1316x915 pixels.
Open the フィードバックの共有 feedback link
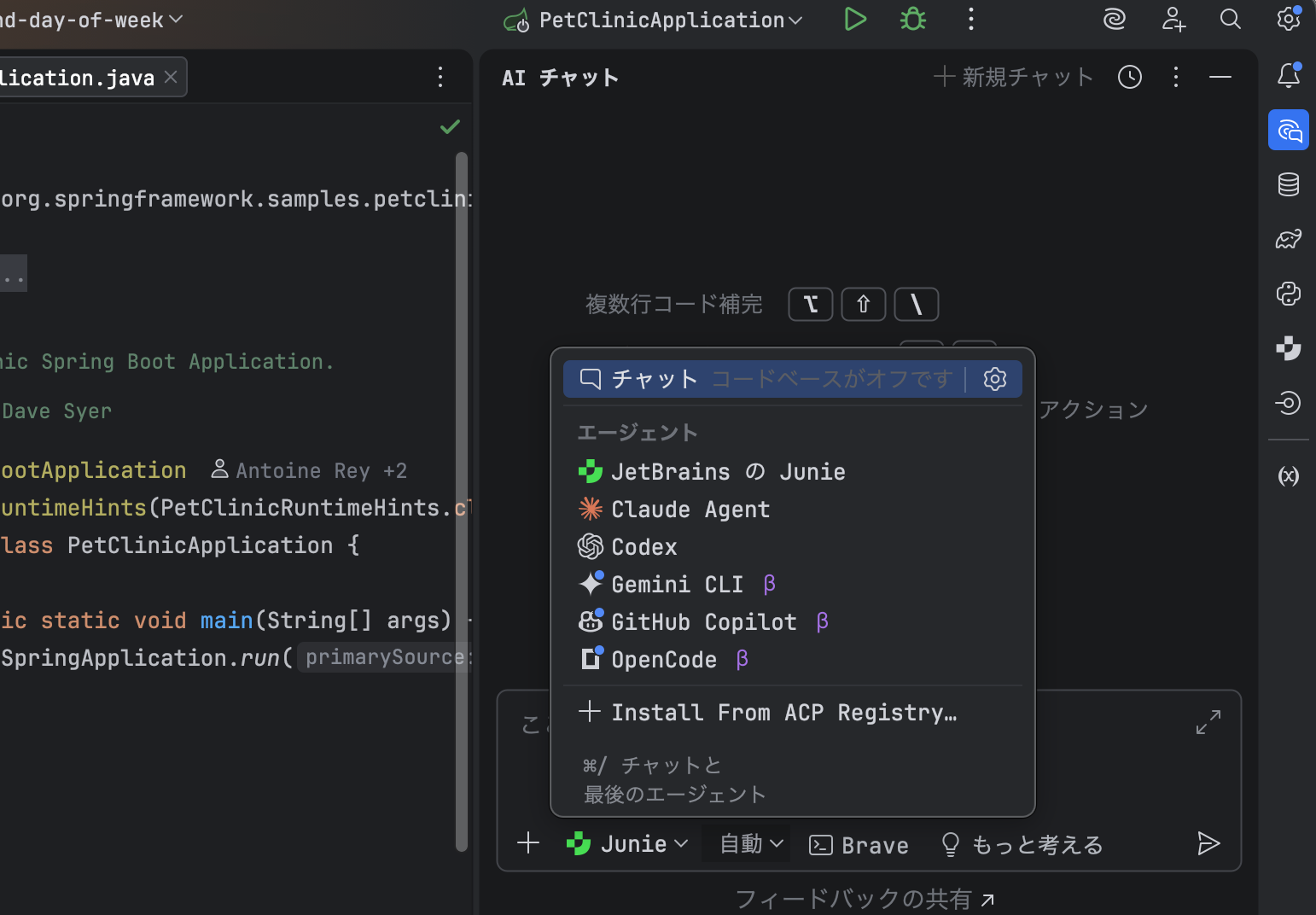pyautogui.click(x=864, y=899)
